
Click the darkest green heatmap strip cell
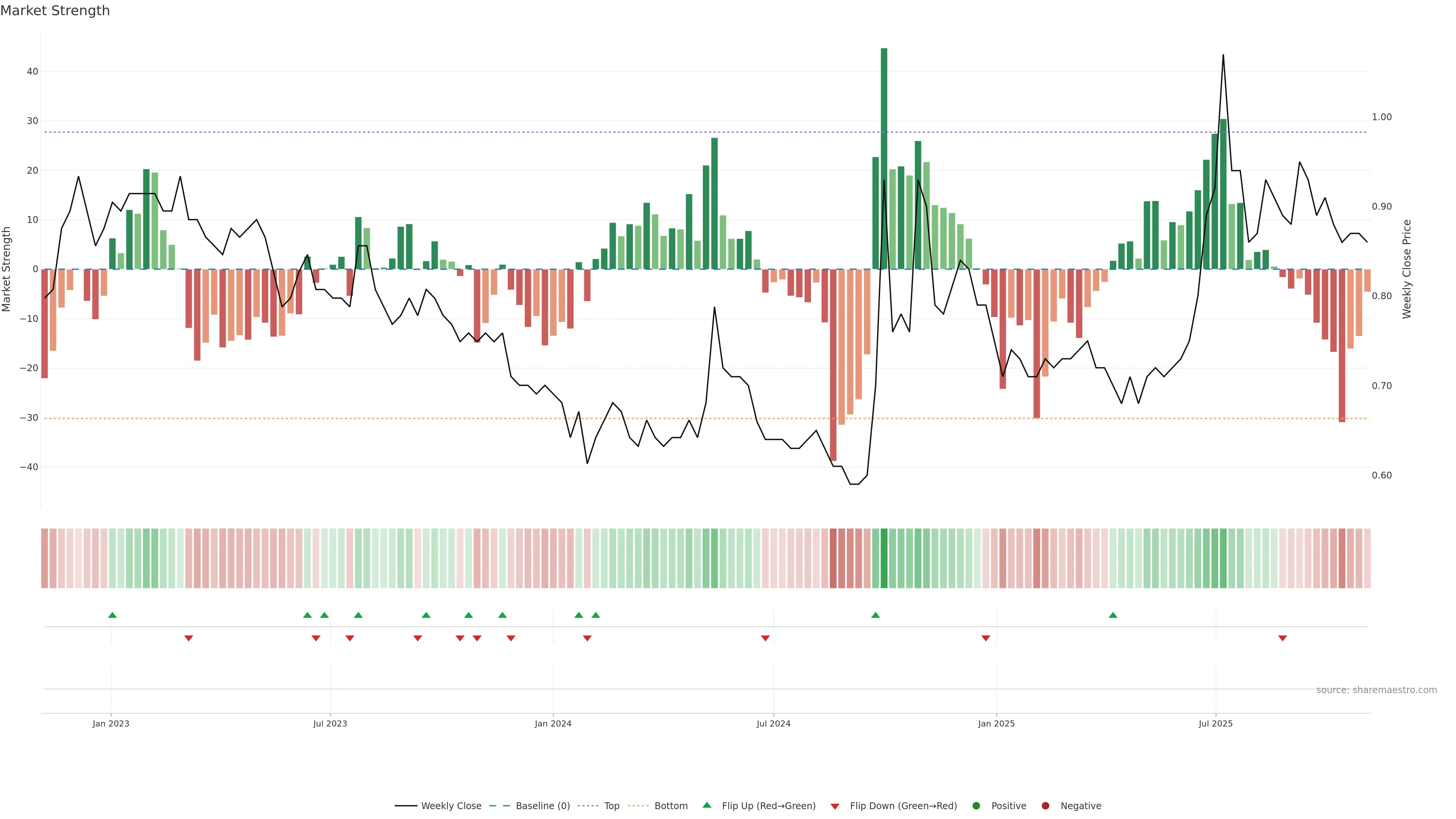(884, 558)
